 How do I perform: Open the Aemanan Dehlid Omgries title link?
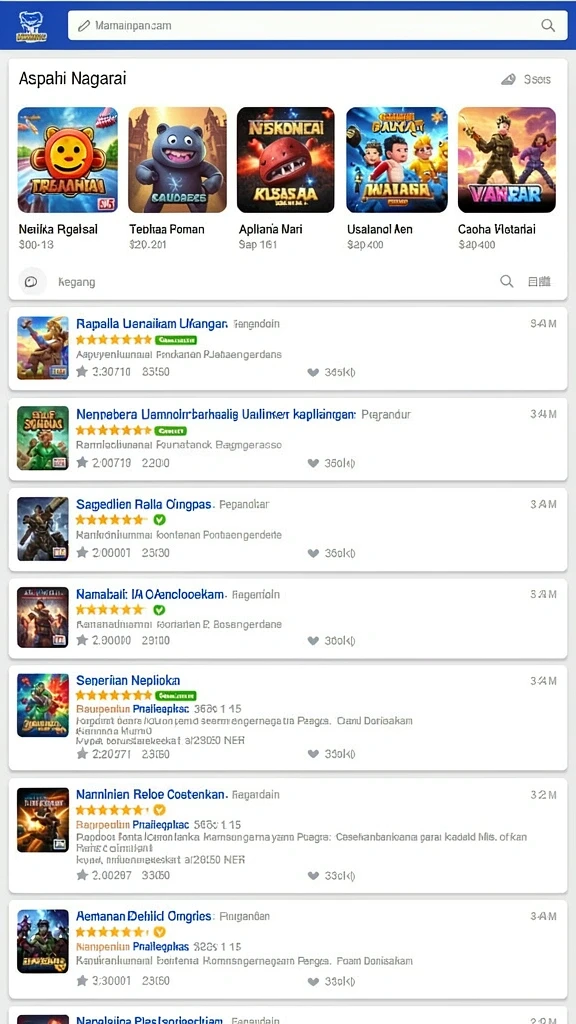144,916
